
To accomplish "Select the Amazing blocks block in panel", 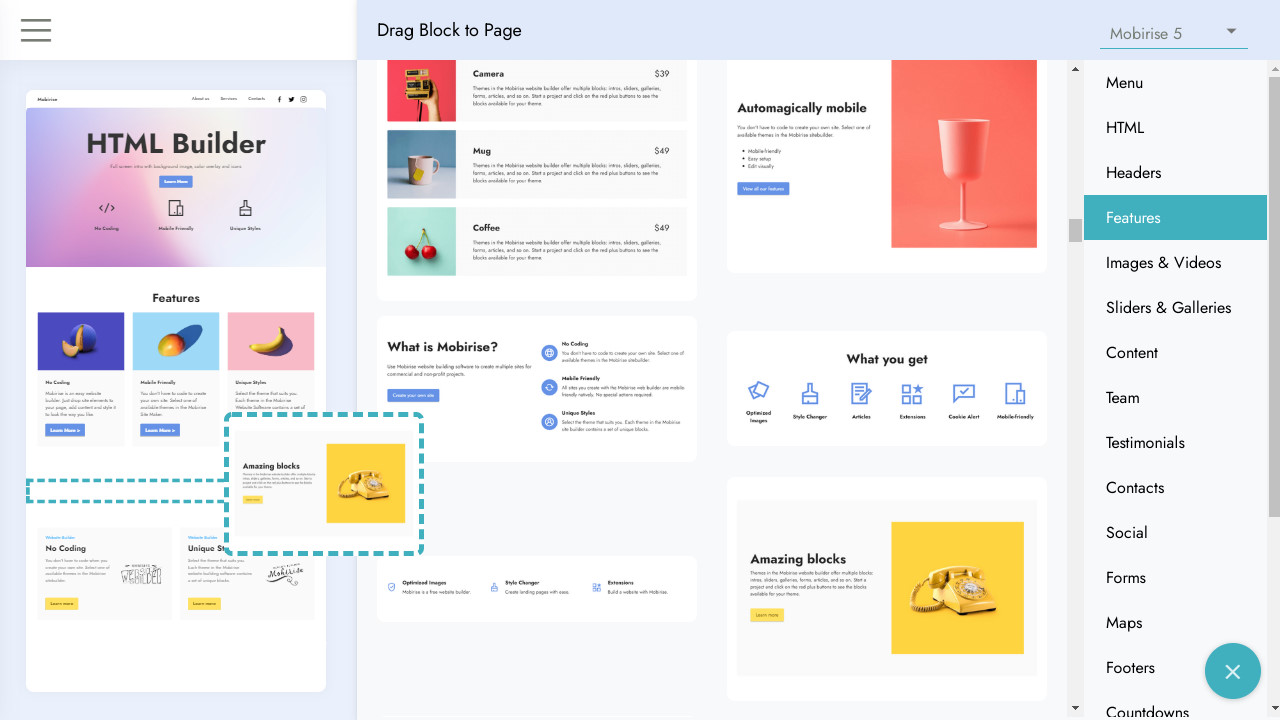I will (887, 589).
